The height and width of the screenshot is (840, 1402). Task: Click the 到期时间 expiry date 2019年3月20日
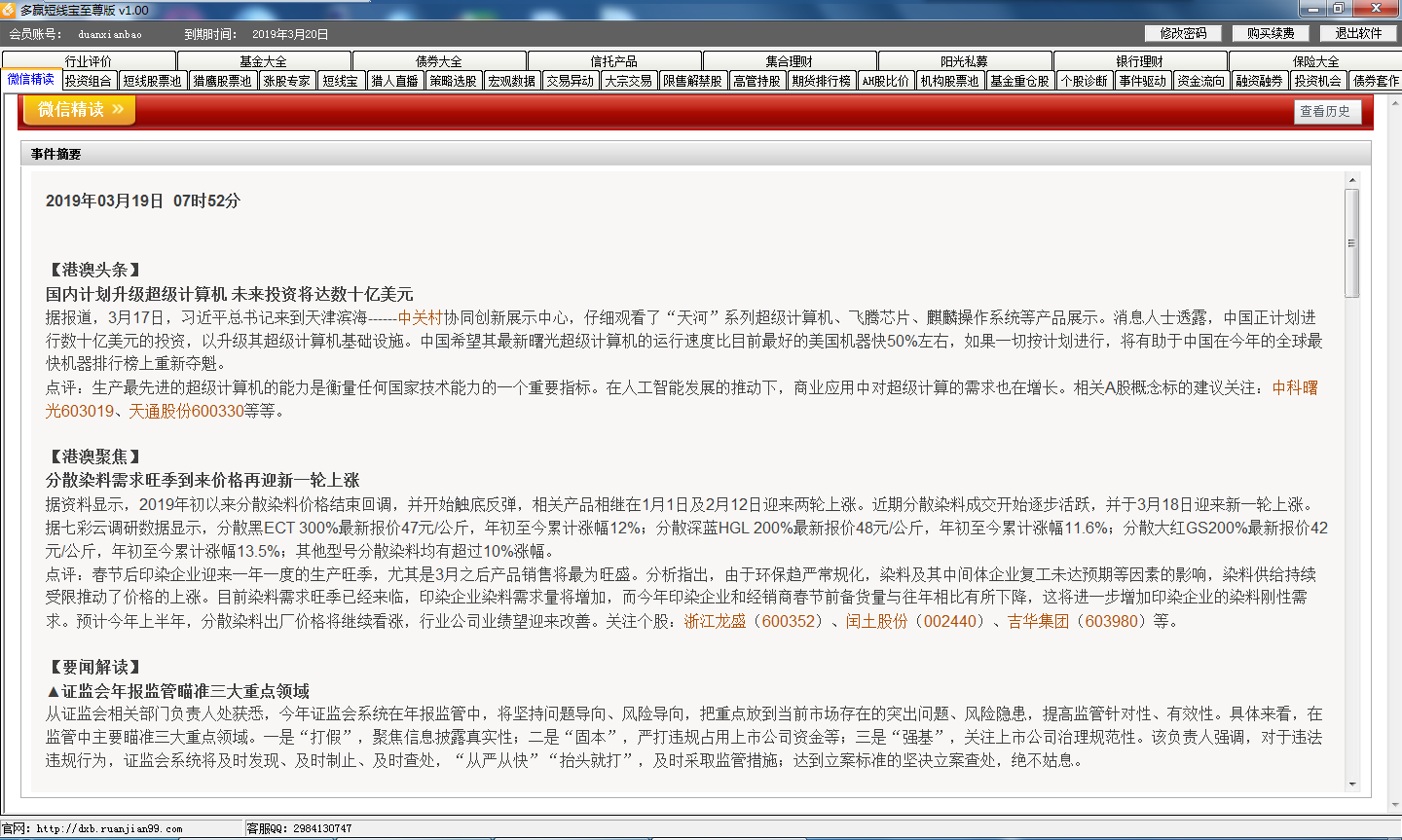pyautogui.click(x=290, y=34)
